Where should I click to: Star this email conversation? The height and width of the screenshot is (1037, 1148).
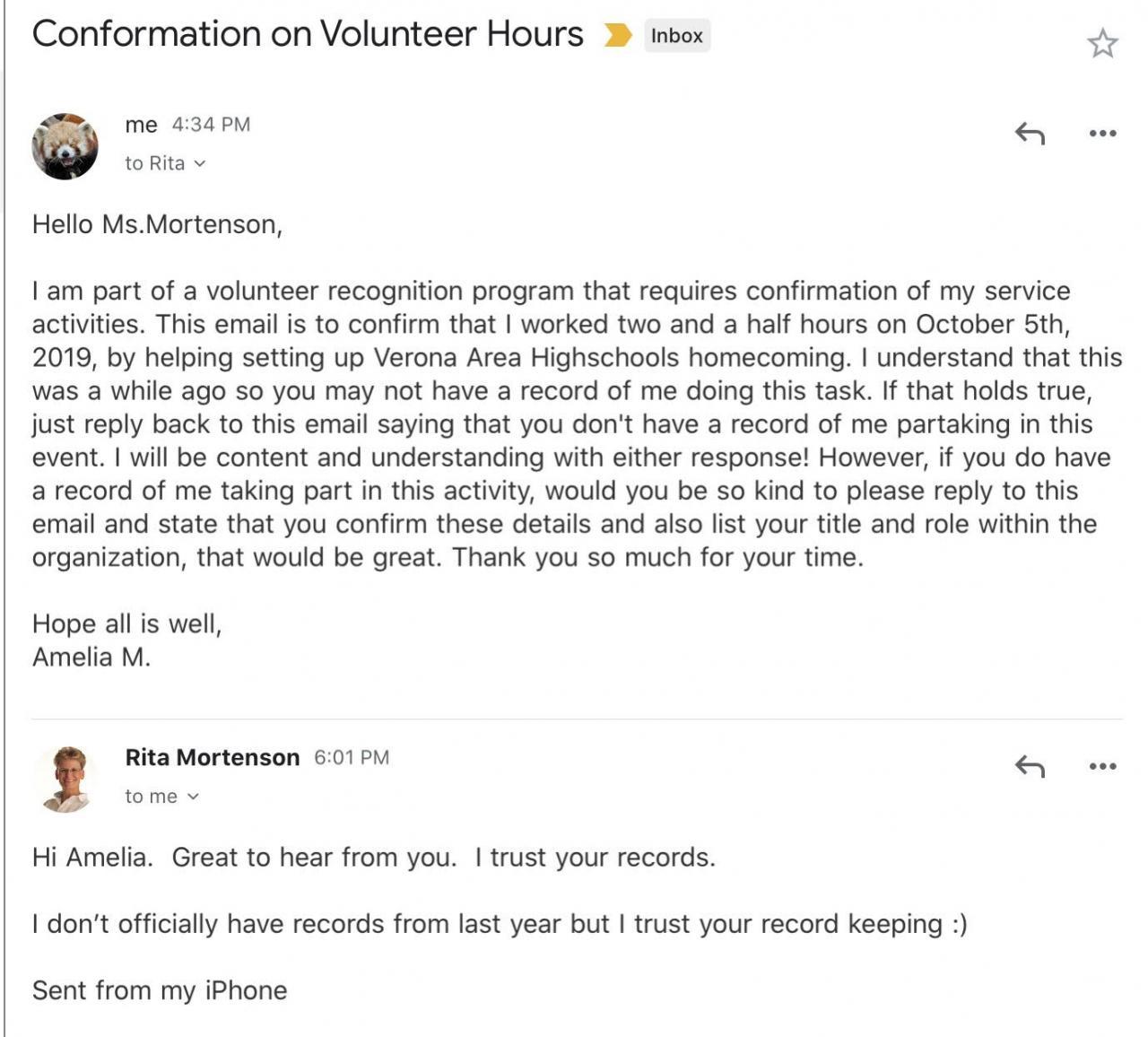point(1101,43)
